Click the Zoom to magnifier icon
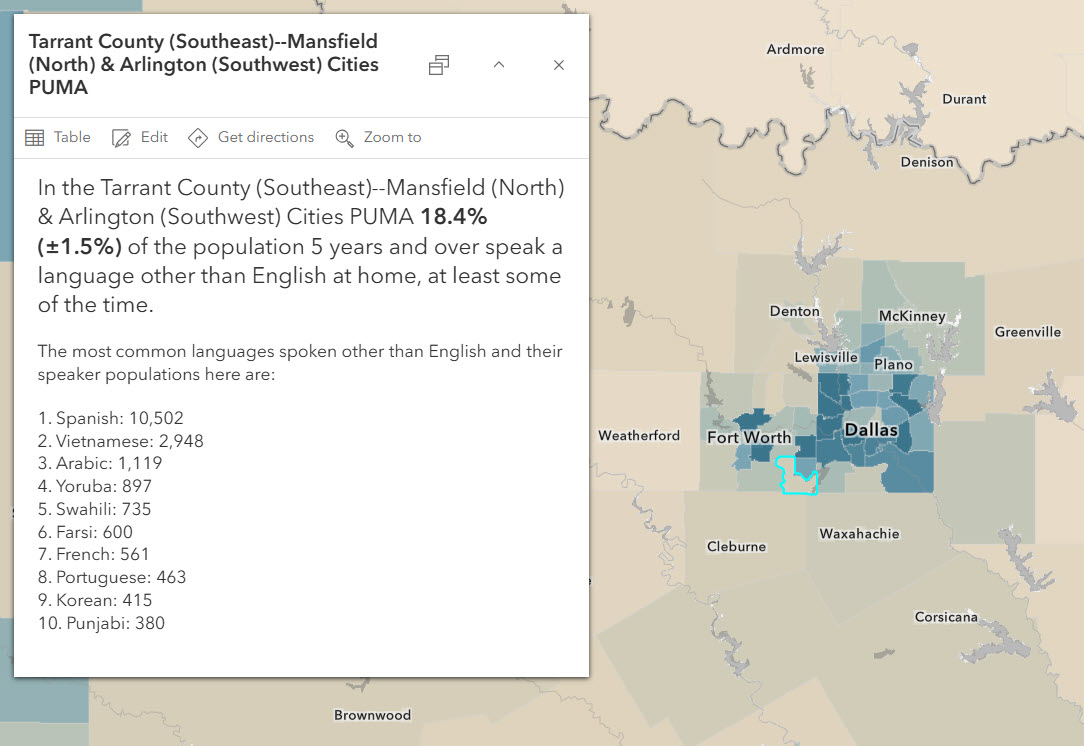 coord(344,138)
